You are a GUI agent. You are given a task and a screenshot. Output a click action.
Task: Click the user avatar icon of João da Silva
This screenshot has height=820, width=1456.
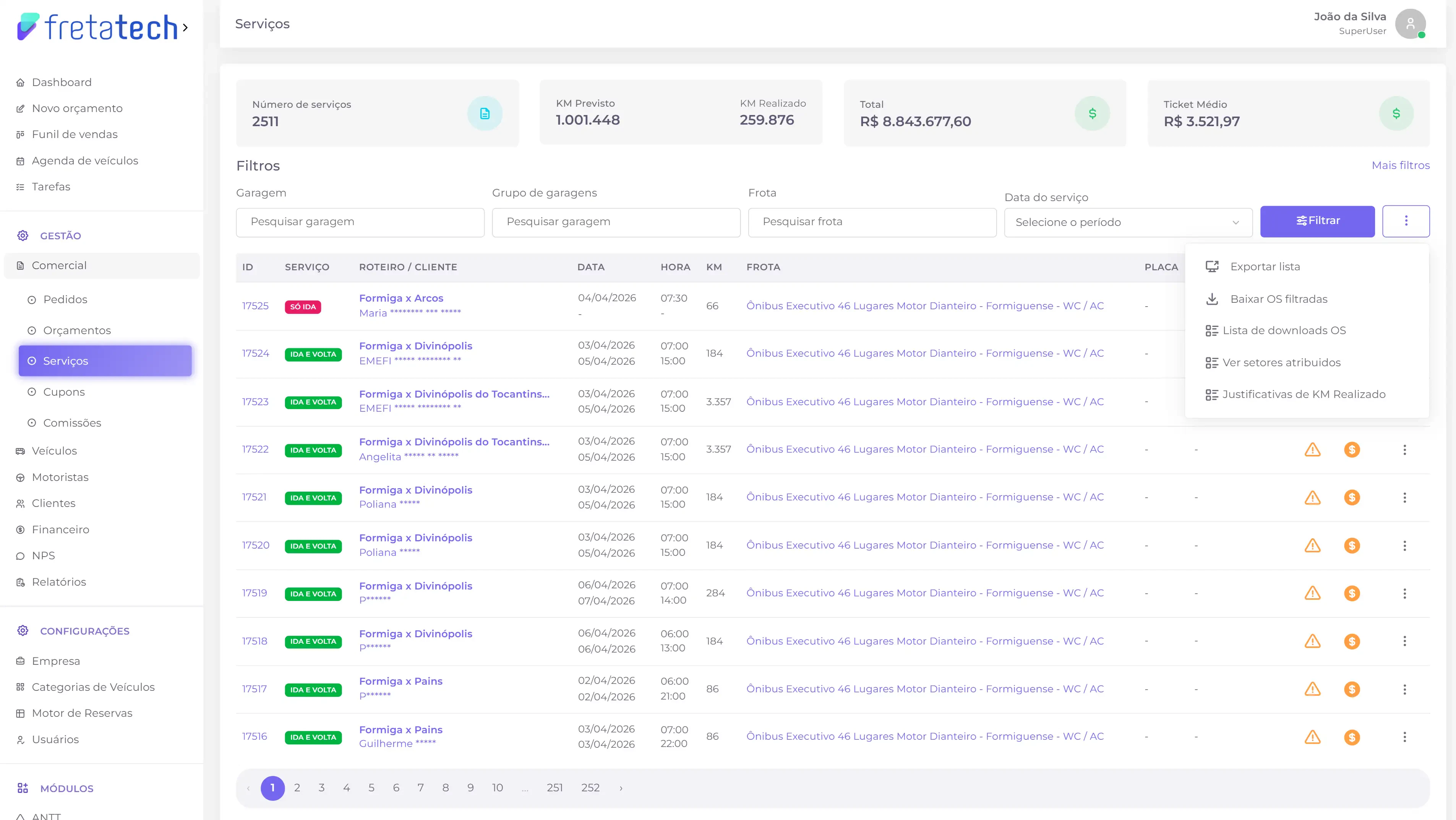1410,24
